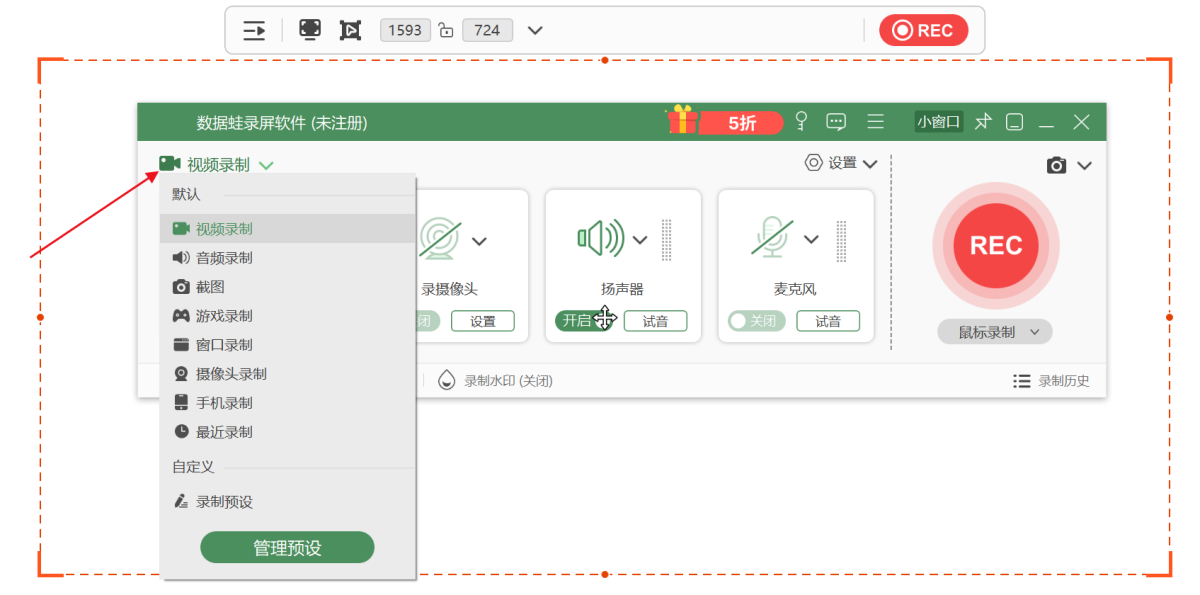Select custom region capture icon in top toolbar

click(x=350, y=30)
